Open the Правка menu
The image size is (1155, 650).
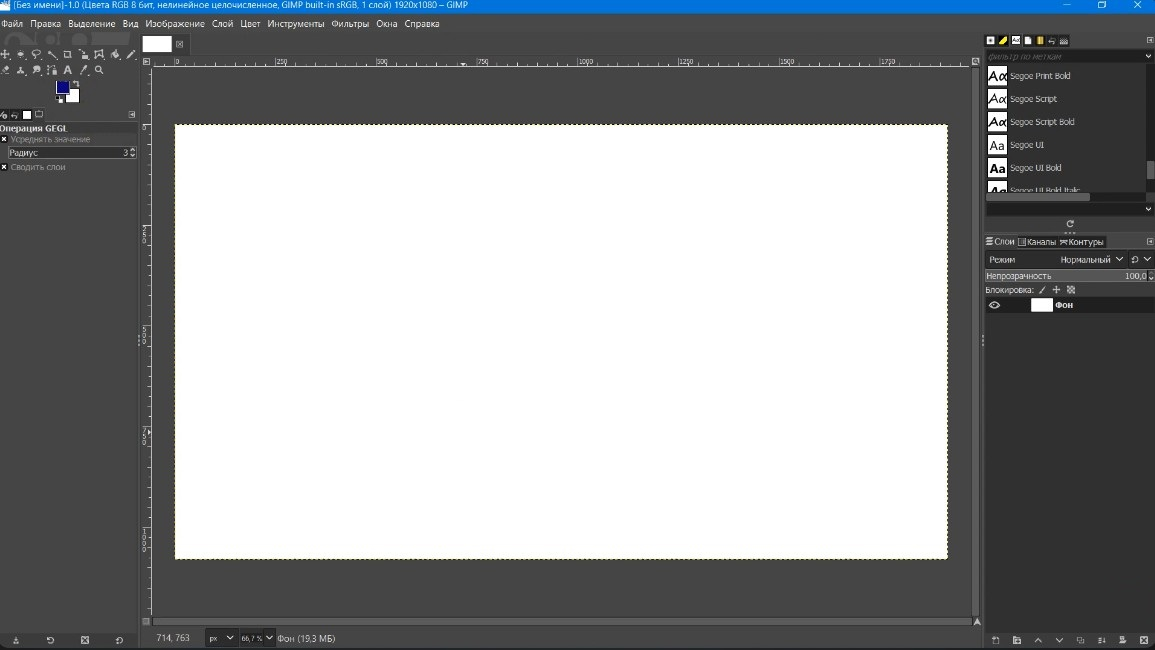[x=46, y=24]
